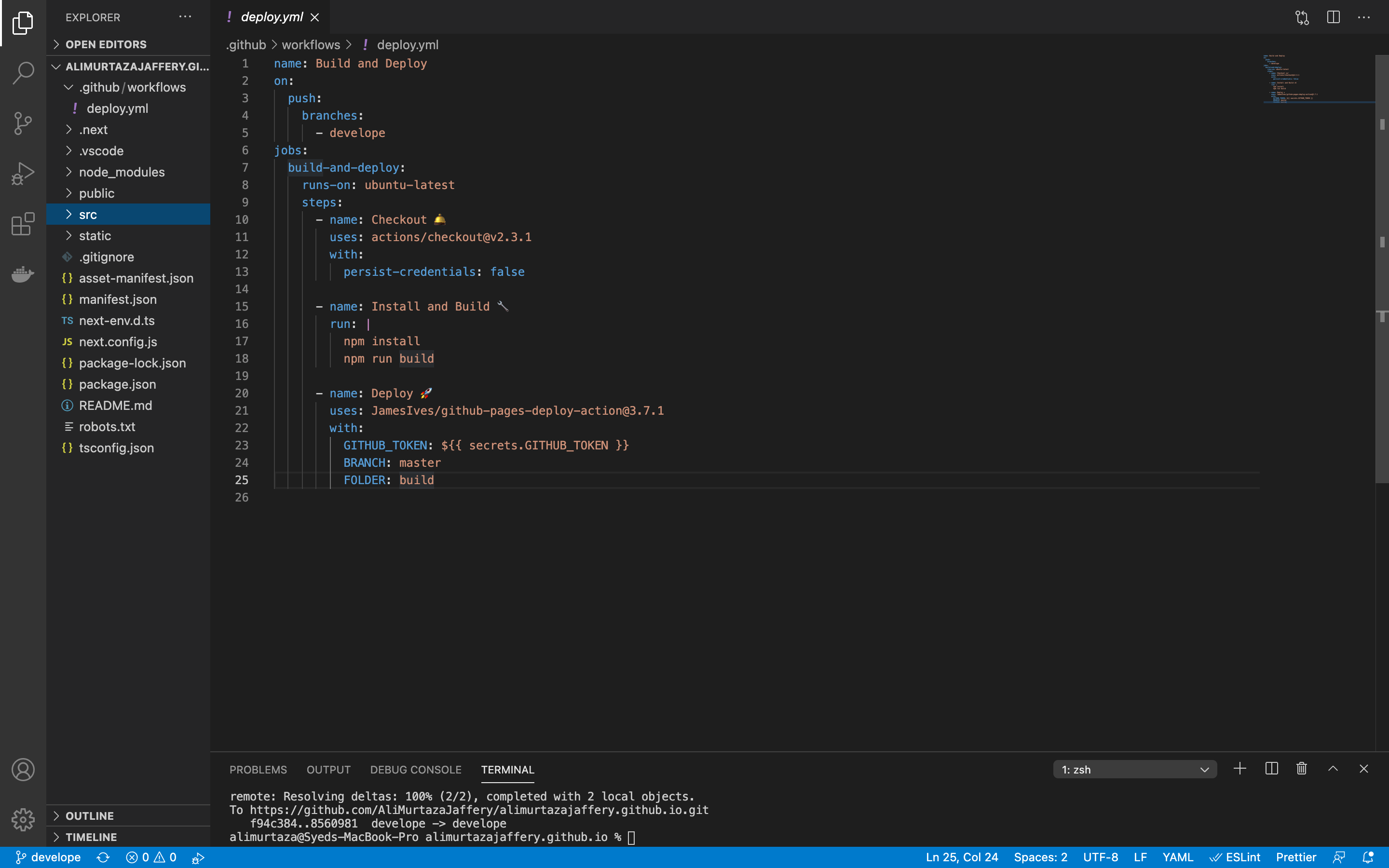The image size is (1389, 868).
Task: Expand the src folder
Action: pos(129,215)
